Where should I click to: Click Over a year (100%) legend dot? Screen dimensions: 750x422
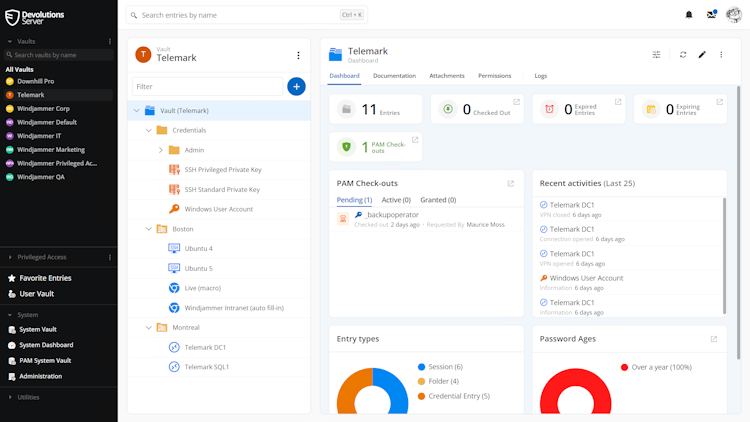tap(624, 367)
